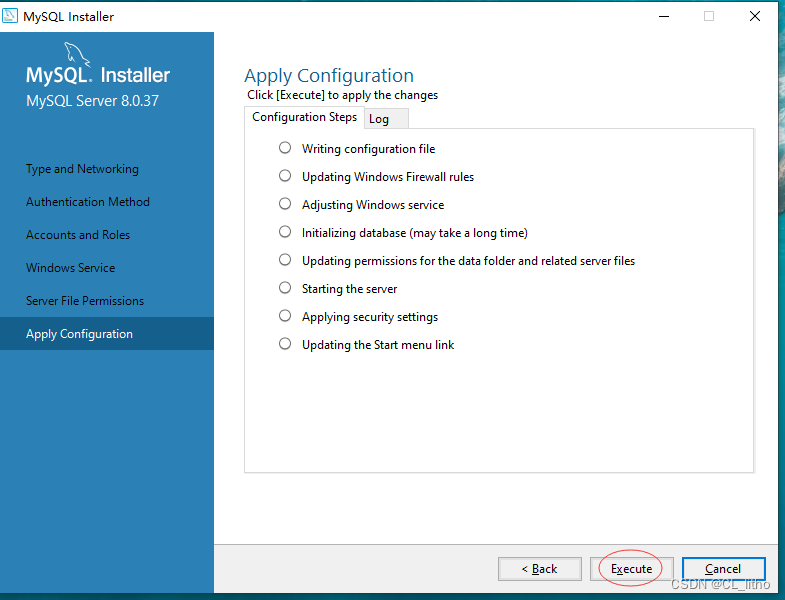The image size is (785, 600).
Task: Go back with the Back button
Action: [x=540, y=568]
